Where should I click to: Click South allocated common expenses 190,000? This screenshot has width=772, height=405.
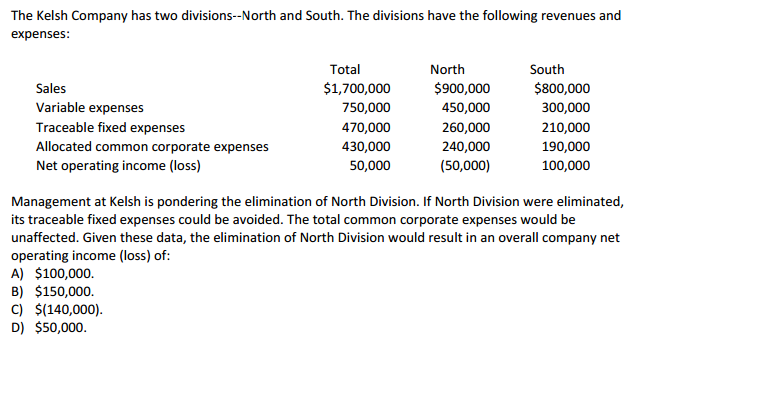click(x=566, y=147)
